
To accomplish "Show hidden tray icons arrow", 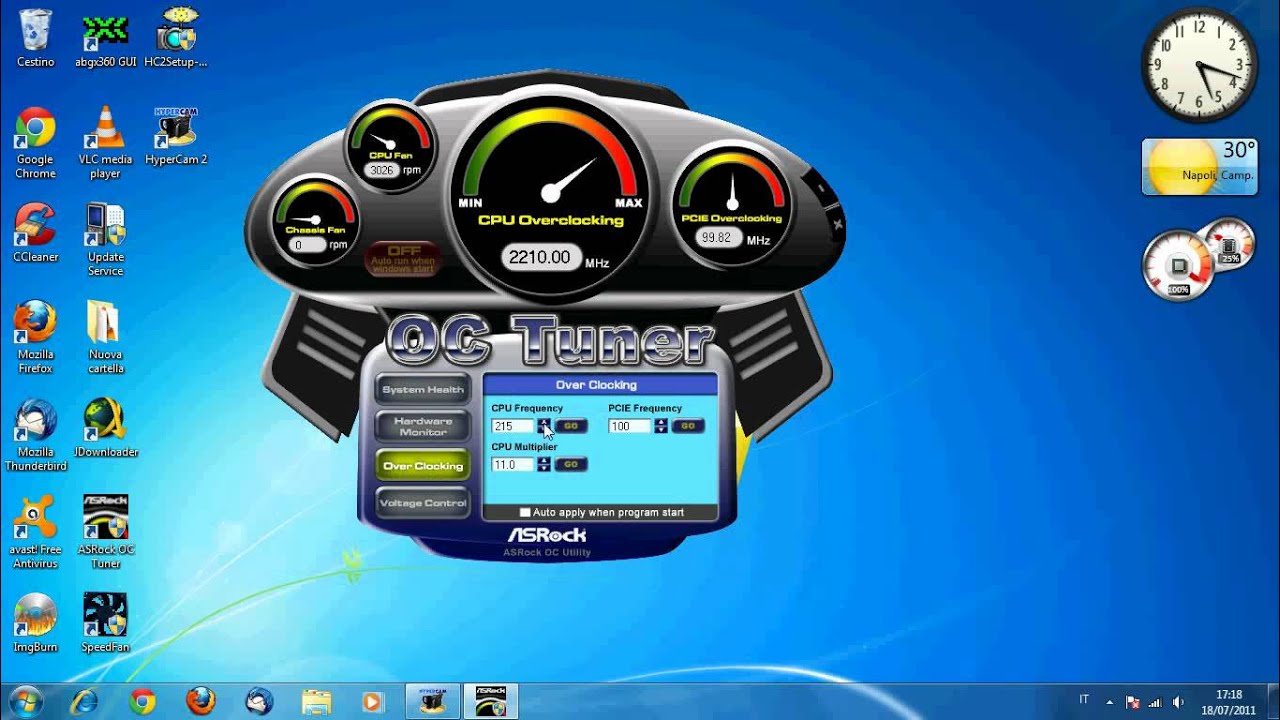I will (x=1109, y=702).
